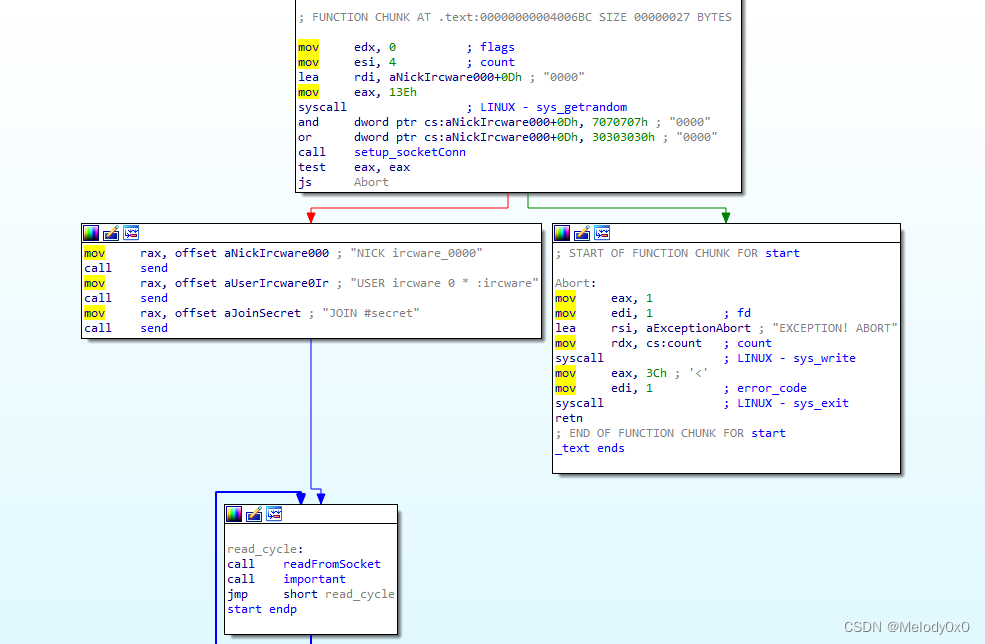Click the color palette icon on the read_cycle block
The width and height of the screenshot is (985, 644).
click(x=234, y=513)
